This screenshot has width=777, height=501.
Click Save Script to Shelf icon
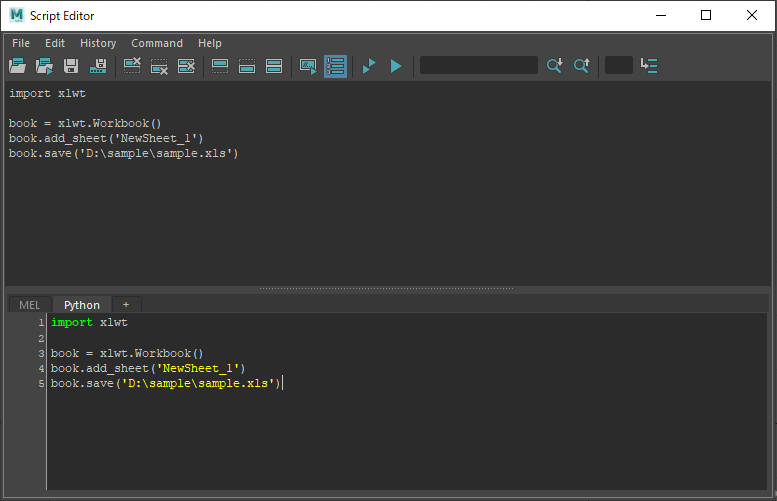click(x=98, y=66)
